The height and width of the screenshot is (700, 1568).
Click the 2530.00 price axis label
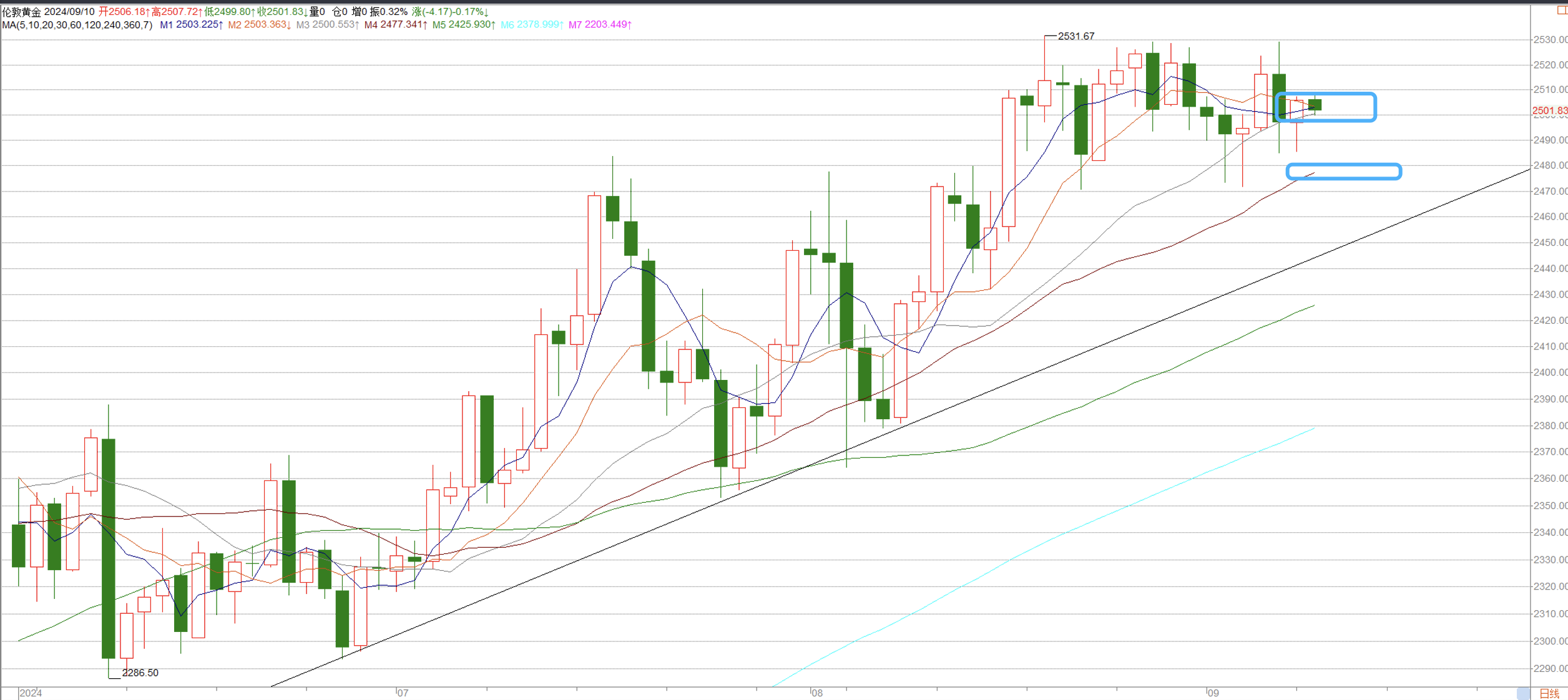coord(1551,40)
